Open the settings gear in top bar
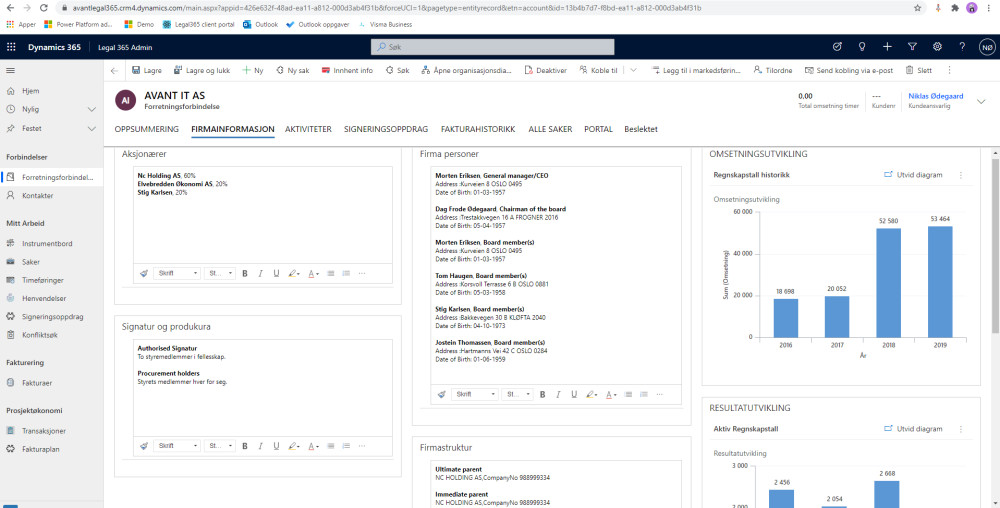 (x=937, y=47)
